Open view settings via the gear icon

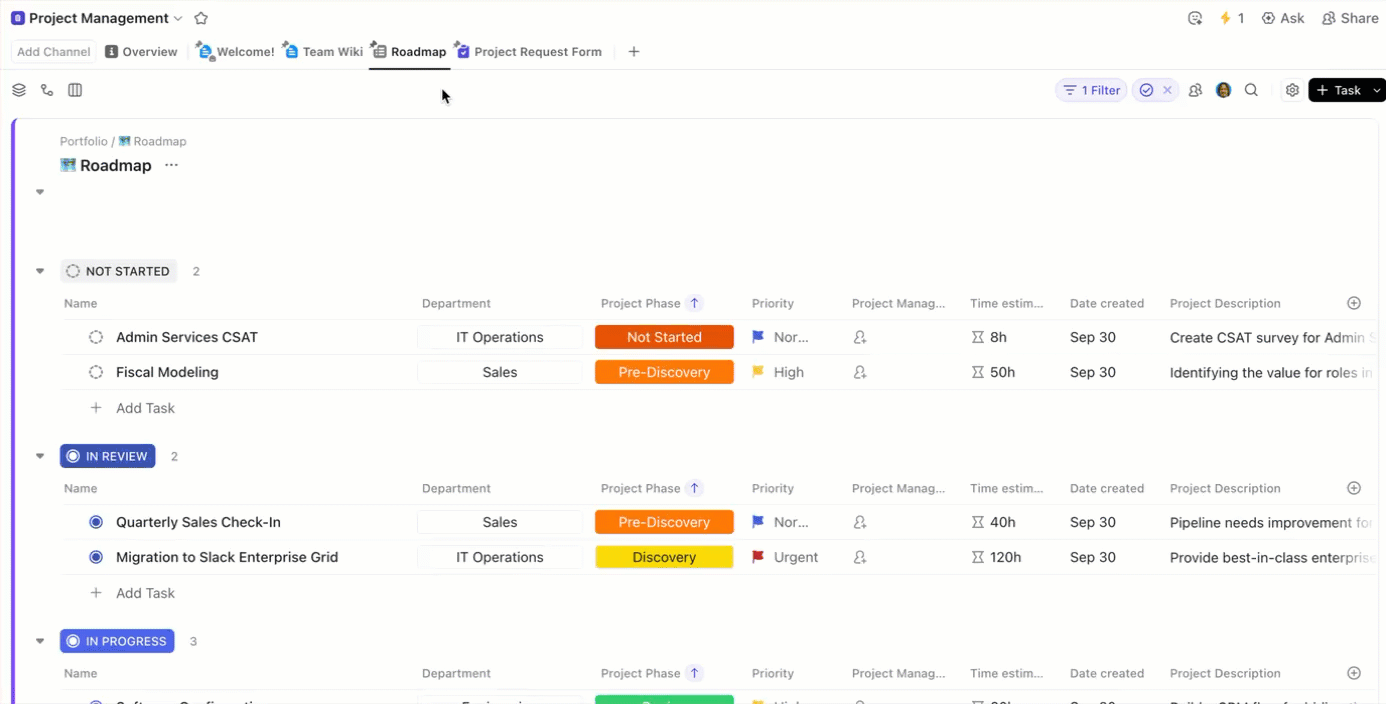click(x=1291, y=89)
